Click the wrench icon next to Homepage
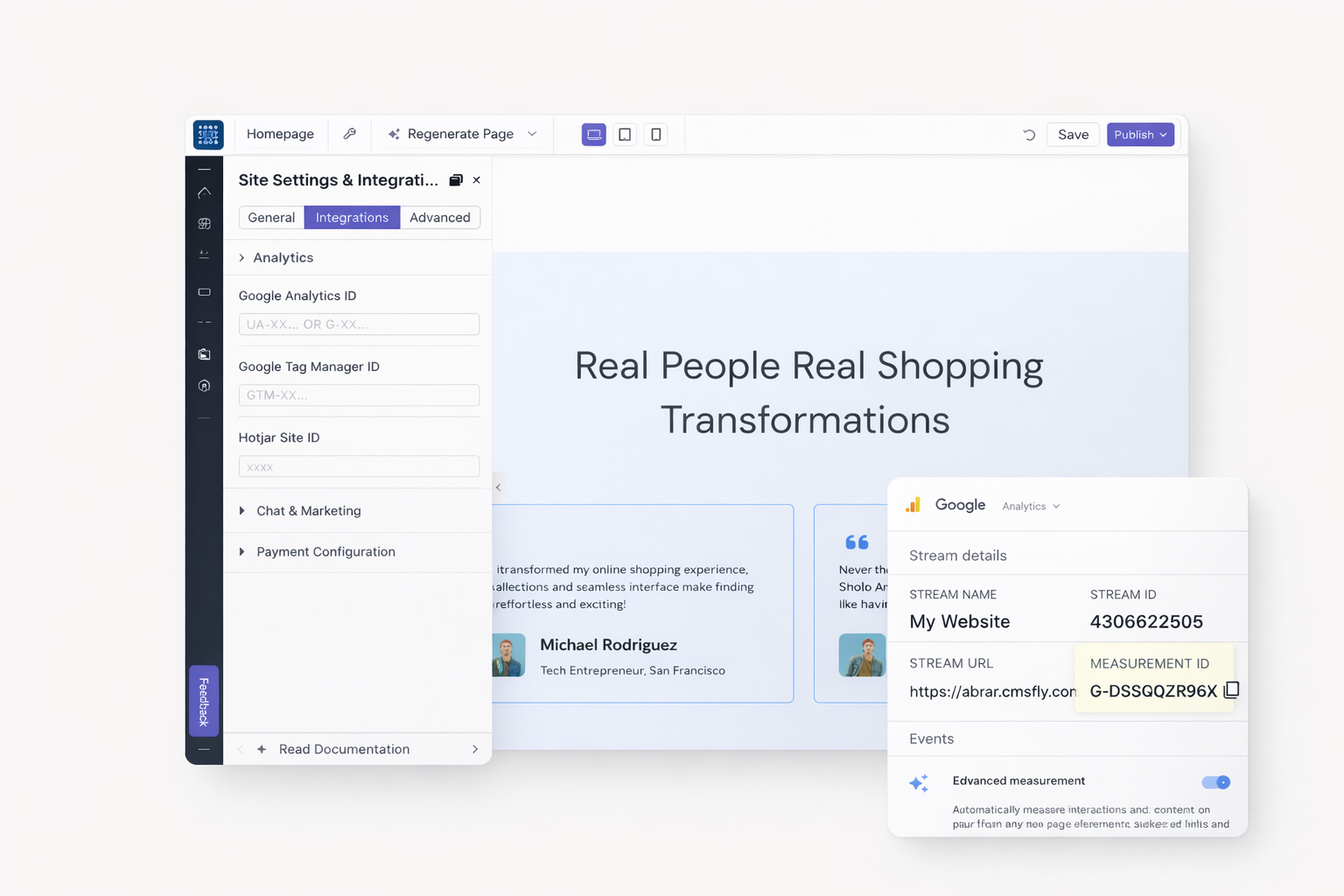This screenshot has width=1344, height=896. pos(349,134)
